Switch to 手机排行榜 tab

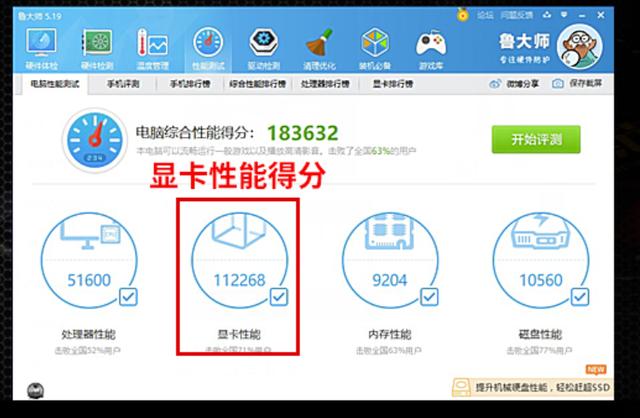pos(190,84)
